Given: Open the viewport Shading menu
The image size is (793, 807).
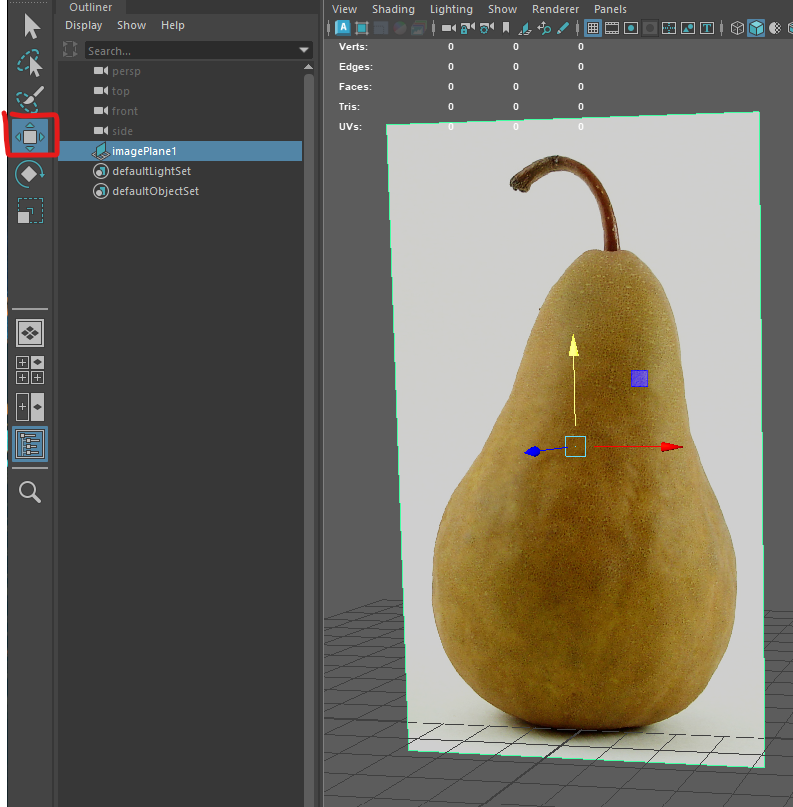Looking at the screenshot, I should (x=393, y=9).
